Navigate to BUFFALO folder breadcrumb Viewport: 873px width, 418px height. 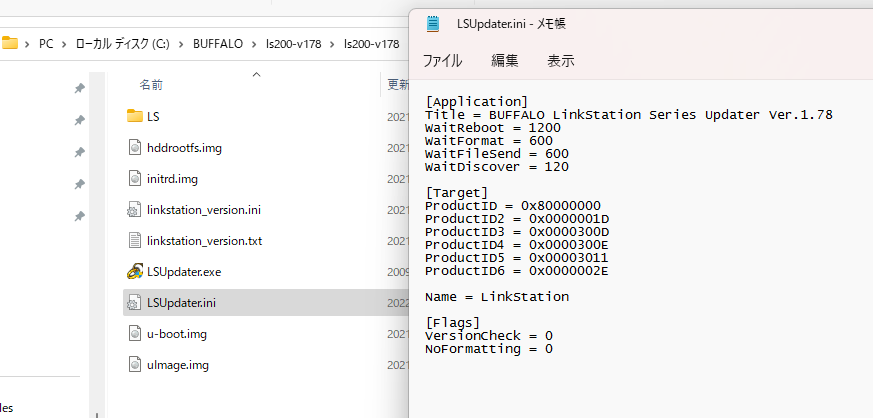tap(218, 43)
